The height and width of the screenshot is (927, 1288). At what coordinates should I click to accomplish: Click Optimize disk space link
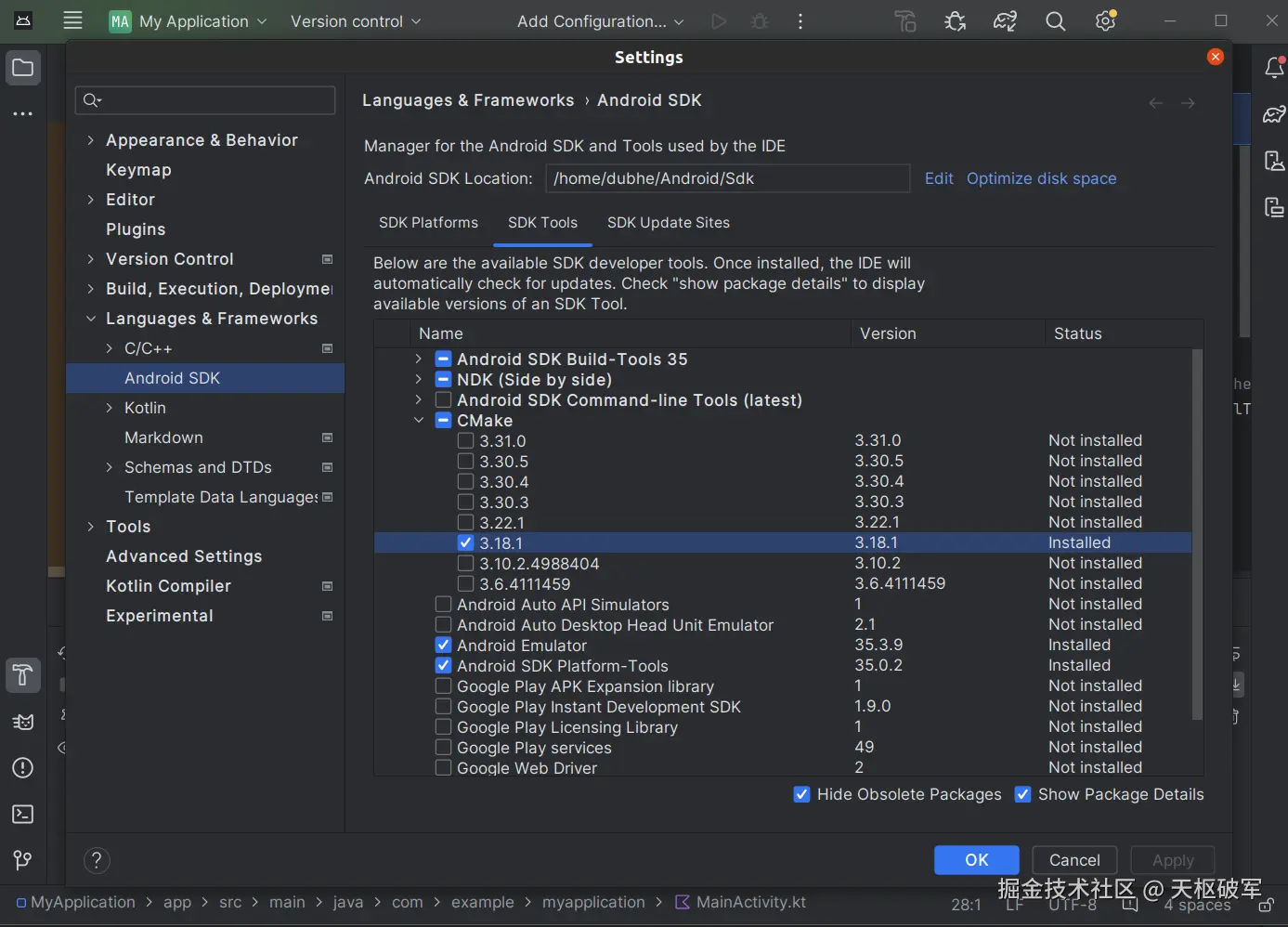pos(1041,178)
